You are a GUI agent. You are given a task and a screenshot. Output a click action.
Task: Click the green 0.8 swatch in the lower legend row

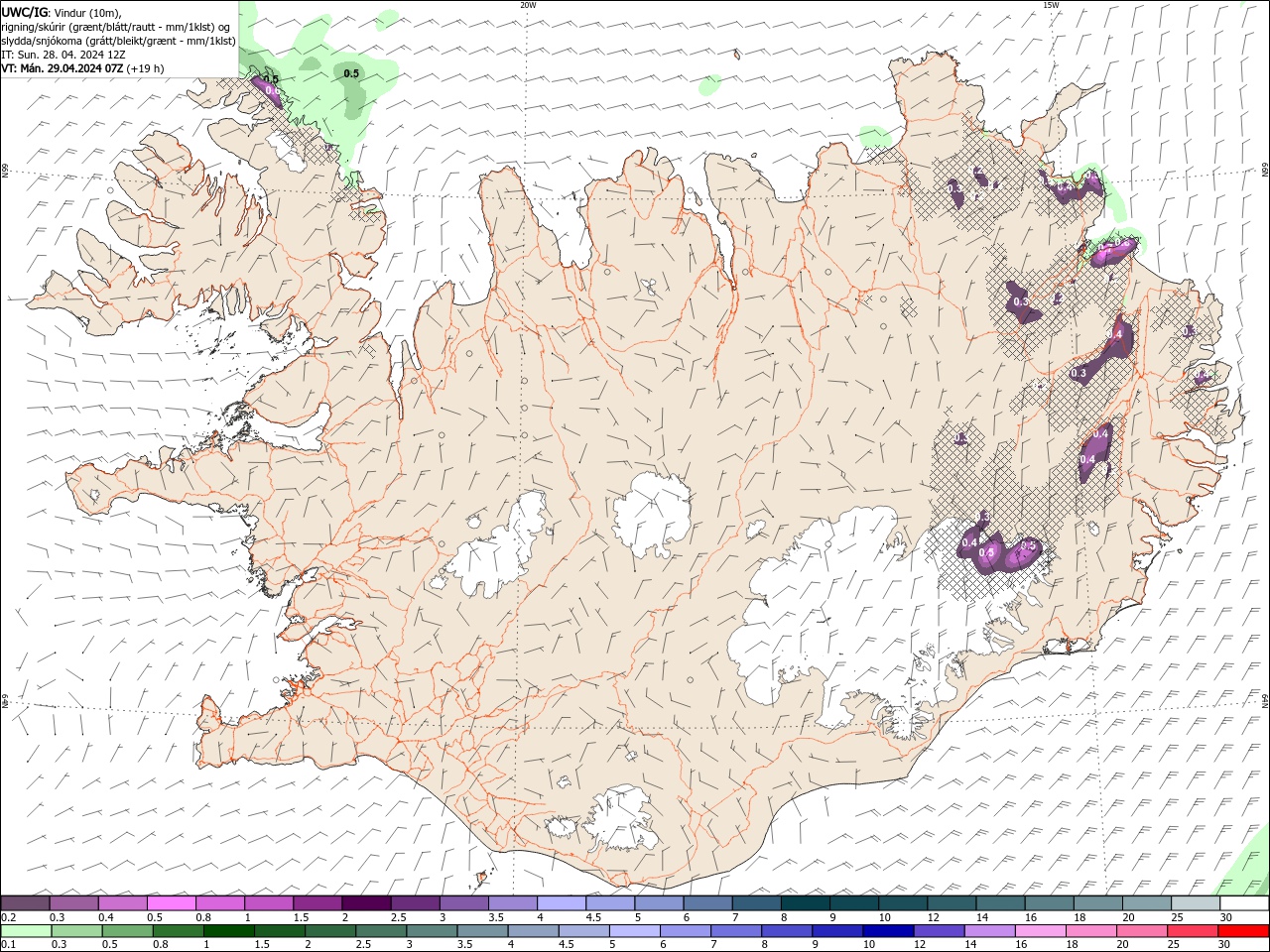tap(178, 931)
